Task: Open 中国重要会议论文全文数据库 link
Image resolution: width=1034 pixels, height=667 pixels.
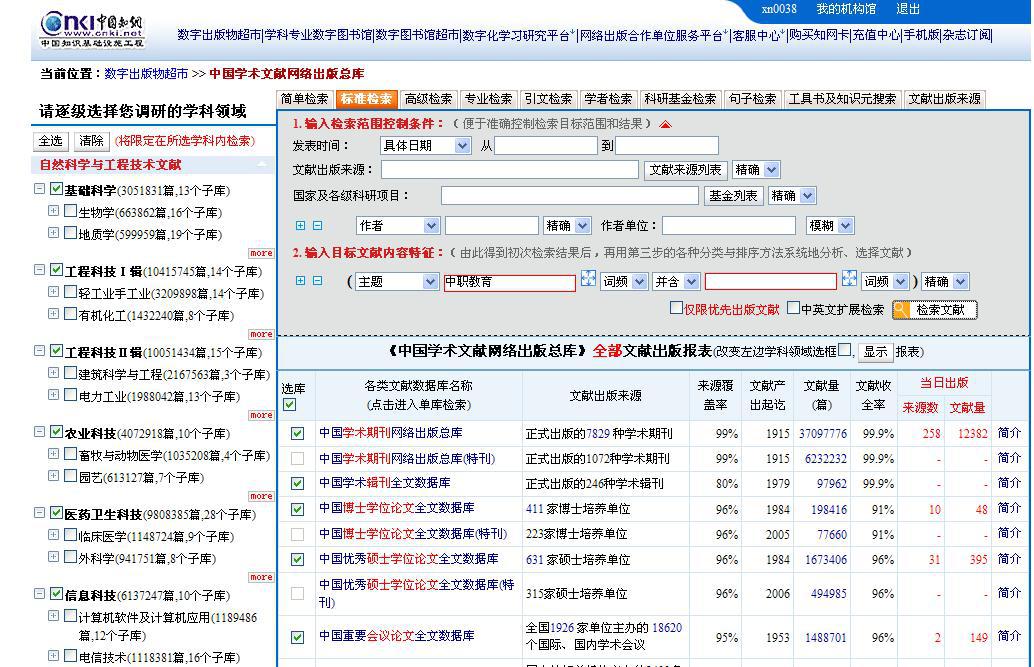Action: (397, 636)
